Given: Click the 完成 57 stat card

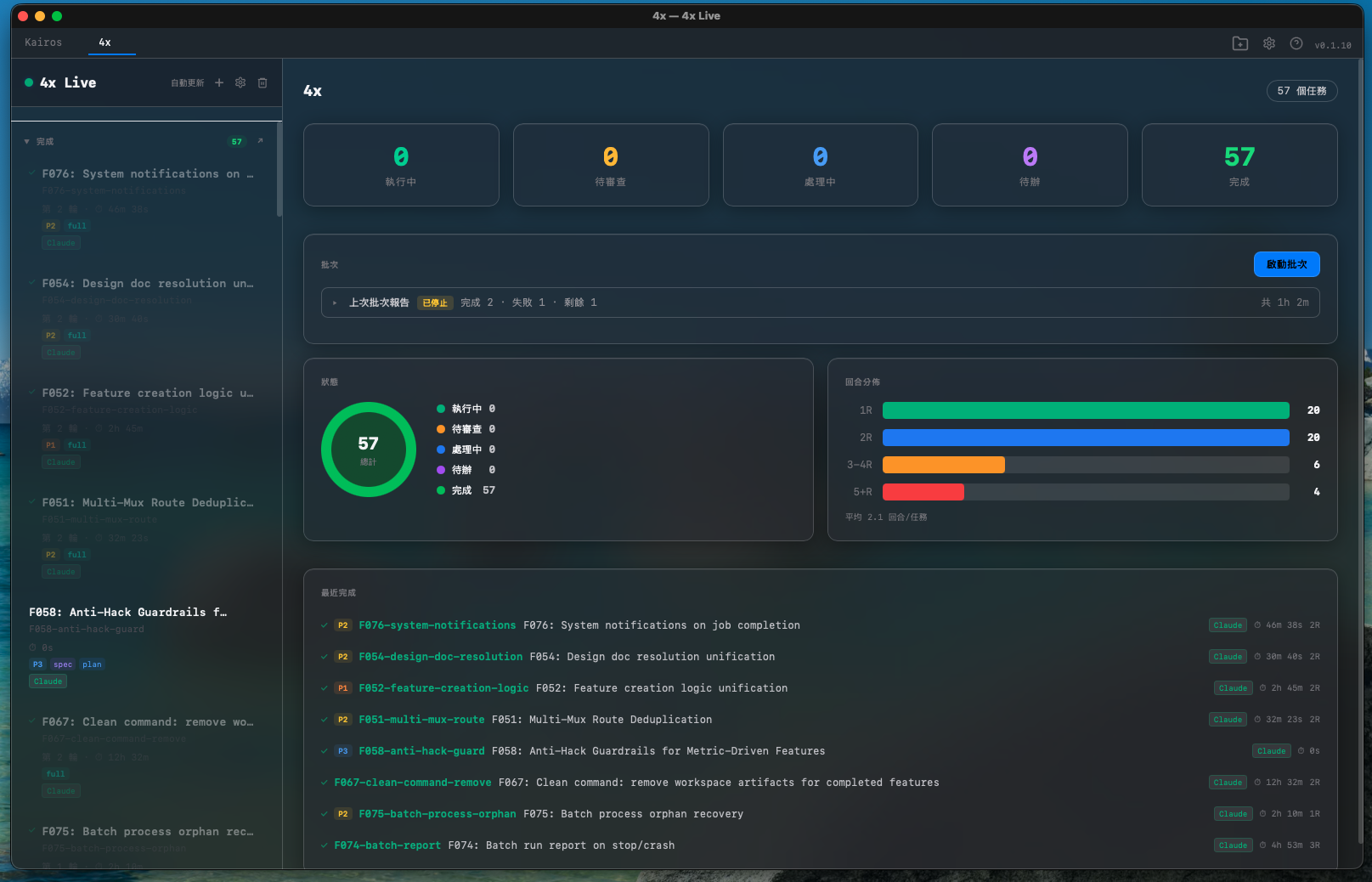Looking at the screenshot, I should pos(1239,165).
